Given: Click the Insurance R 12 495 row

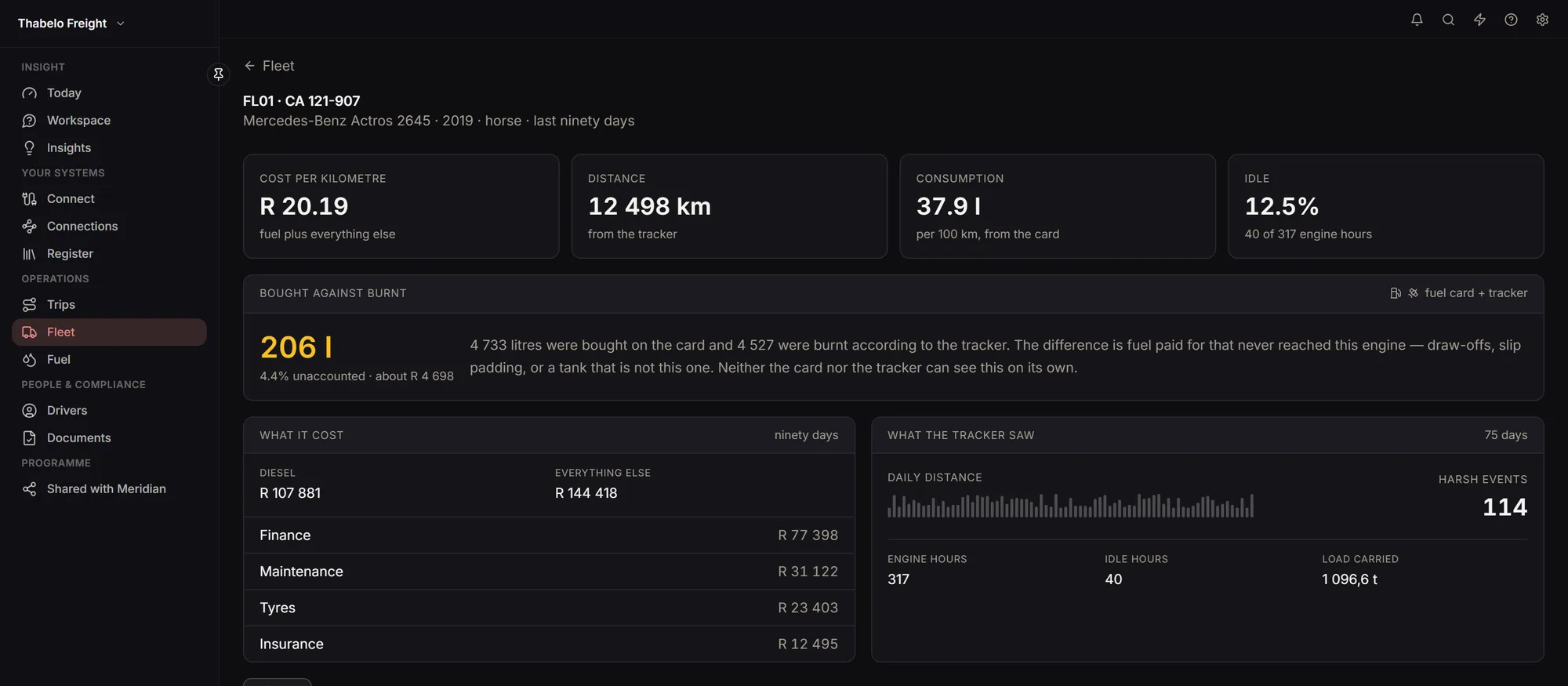Looking at the screenshot, I should [549, 644].
